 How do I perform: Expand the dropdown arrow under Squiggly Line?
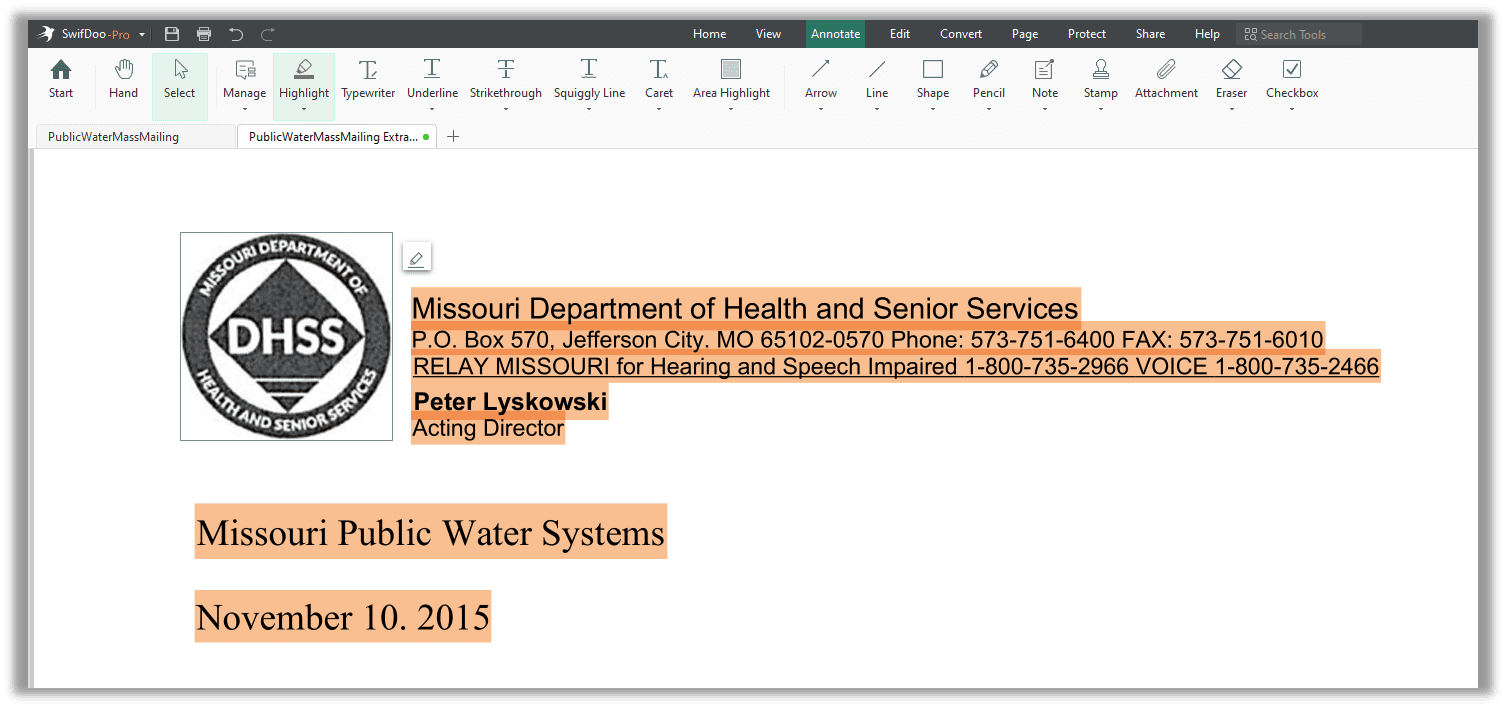[589, 109]
